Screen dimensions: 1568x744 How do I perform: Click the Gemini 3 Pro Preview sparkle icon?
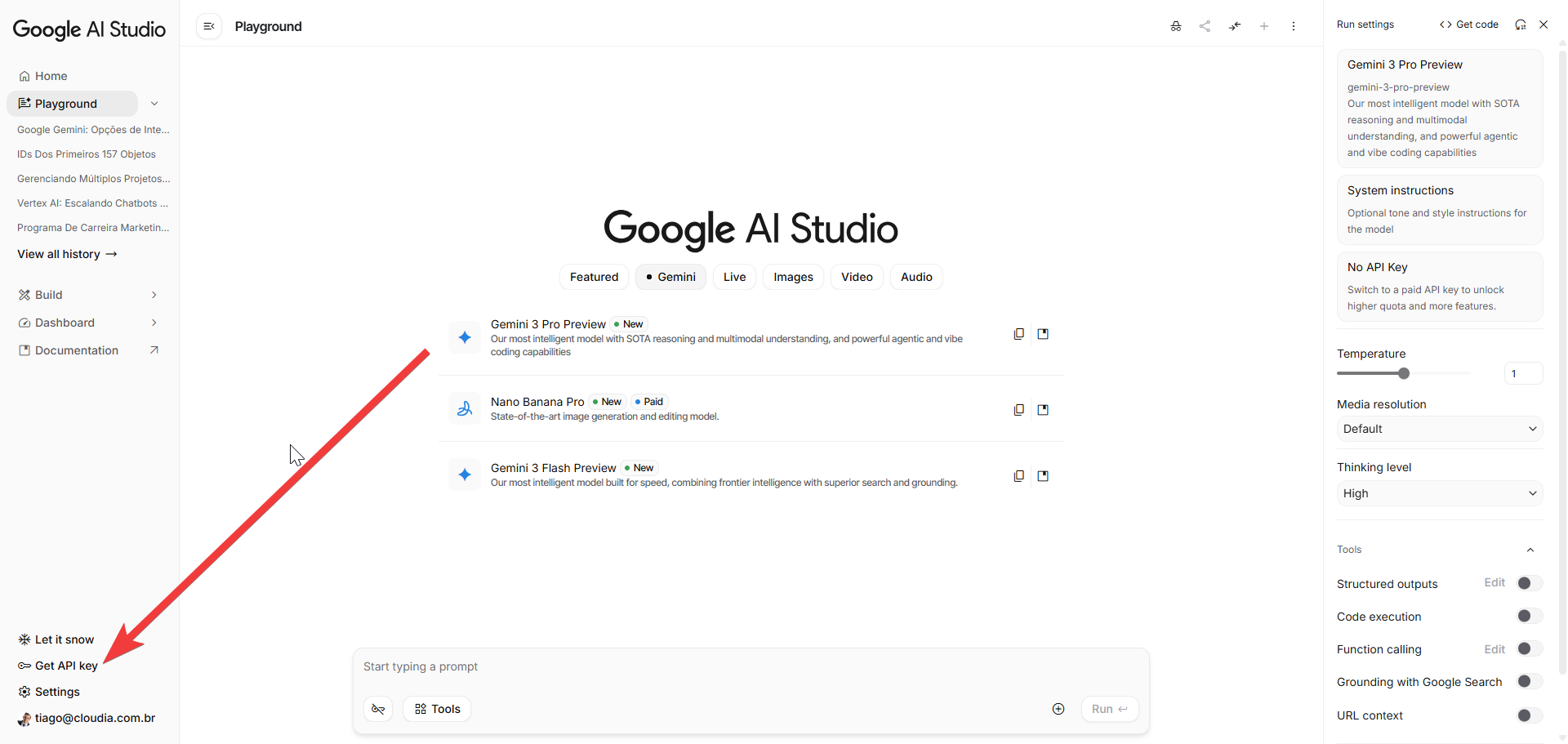(465, 337)
